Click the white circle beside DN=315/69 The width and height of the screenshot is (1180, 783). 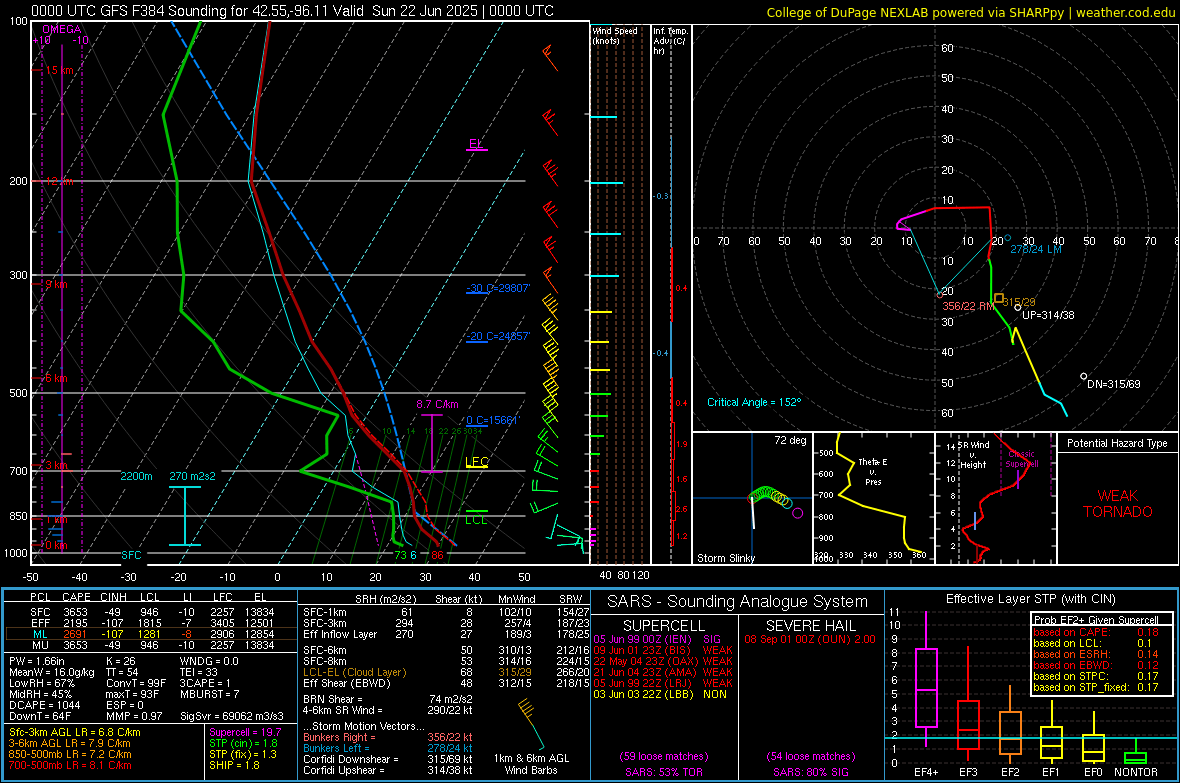click(x=1084, y=376)
